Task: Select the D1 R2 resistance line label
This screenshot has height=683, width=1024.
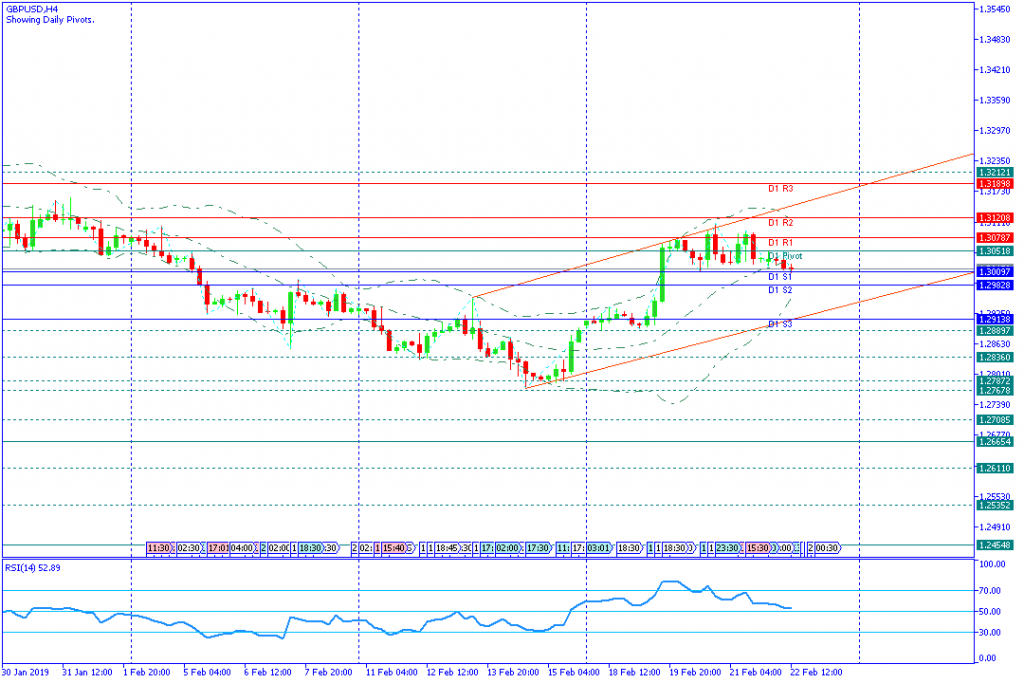Action: [x=780, y=222]
